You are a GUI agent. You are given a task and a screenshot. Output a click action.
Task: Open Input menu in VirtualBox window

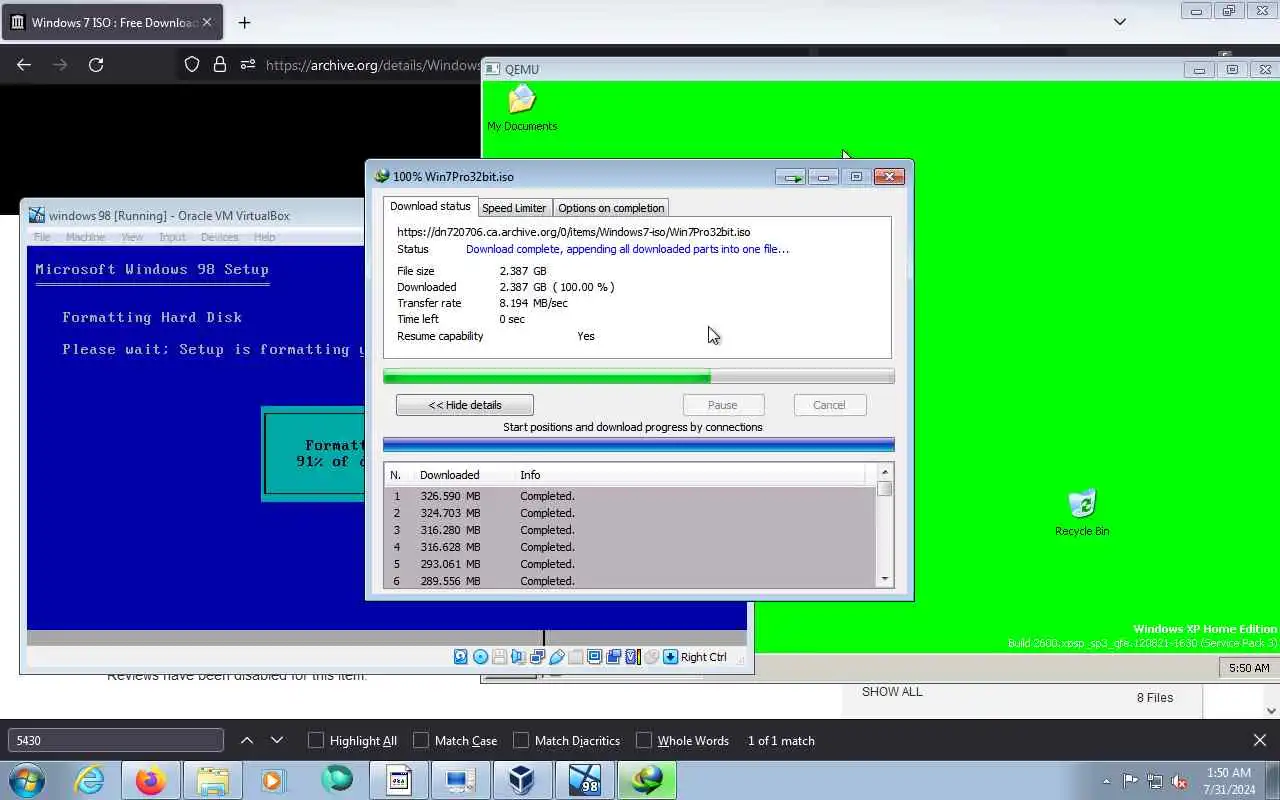click(172, 237)
